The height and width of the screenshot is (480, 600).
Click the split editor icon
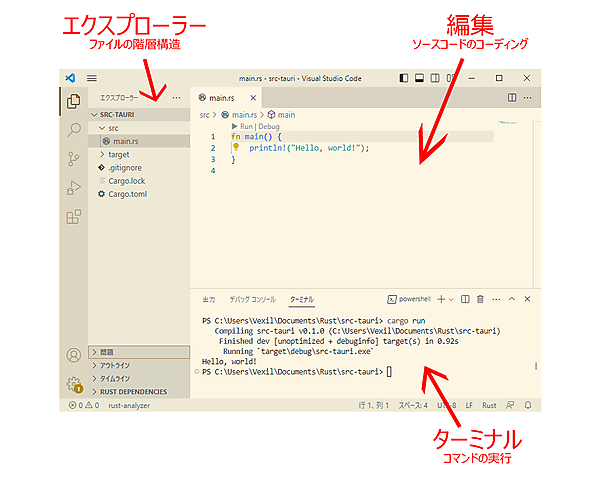pyautogui.click(x=513, y=97)
